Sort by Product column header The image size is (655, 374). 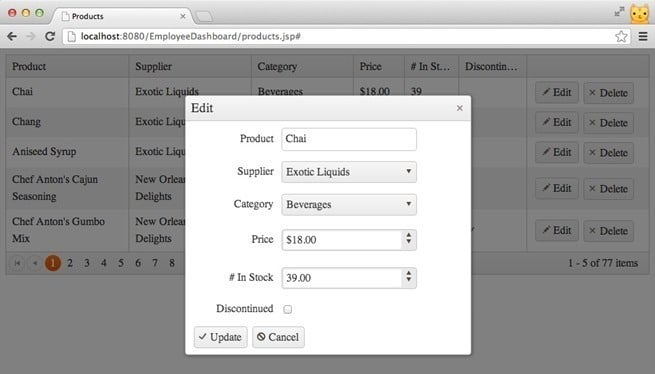[x=67, y=66]
